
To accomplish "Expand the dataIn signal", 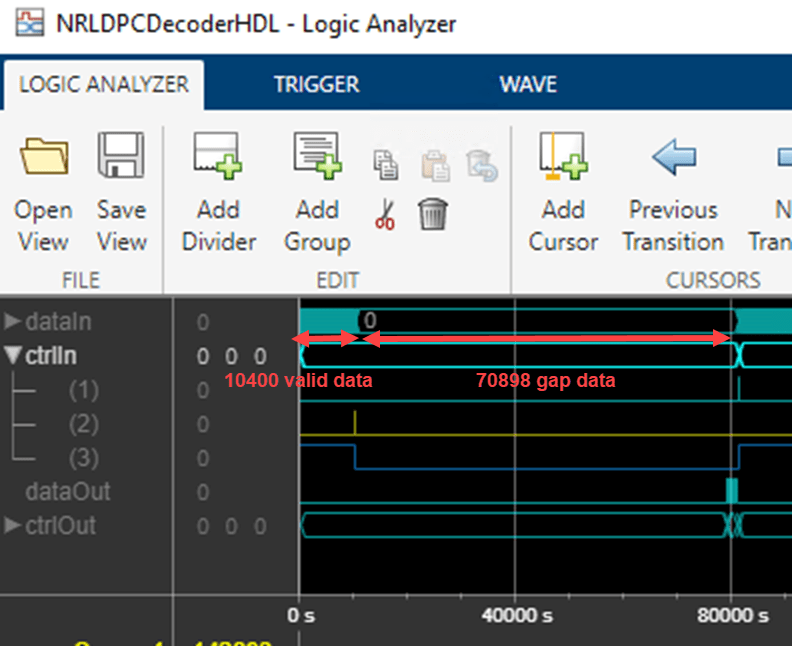I will pyautogui.click(x=12, y=321).
